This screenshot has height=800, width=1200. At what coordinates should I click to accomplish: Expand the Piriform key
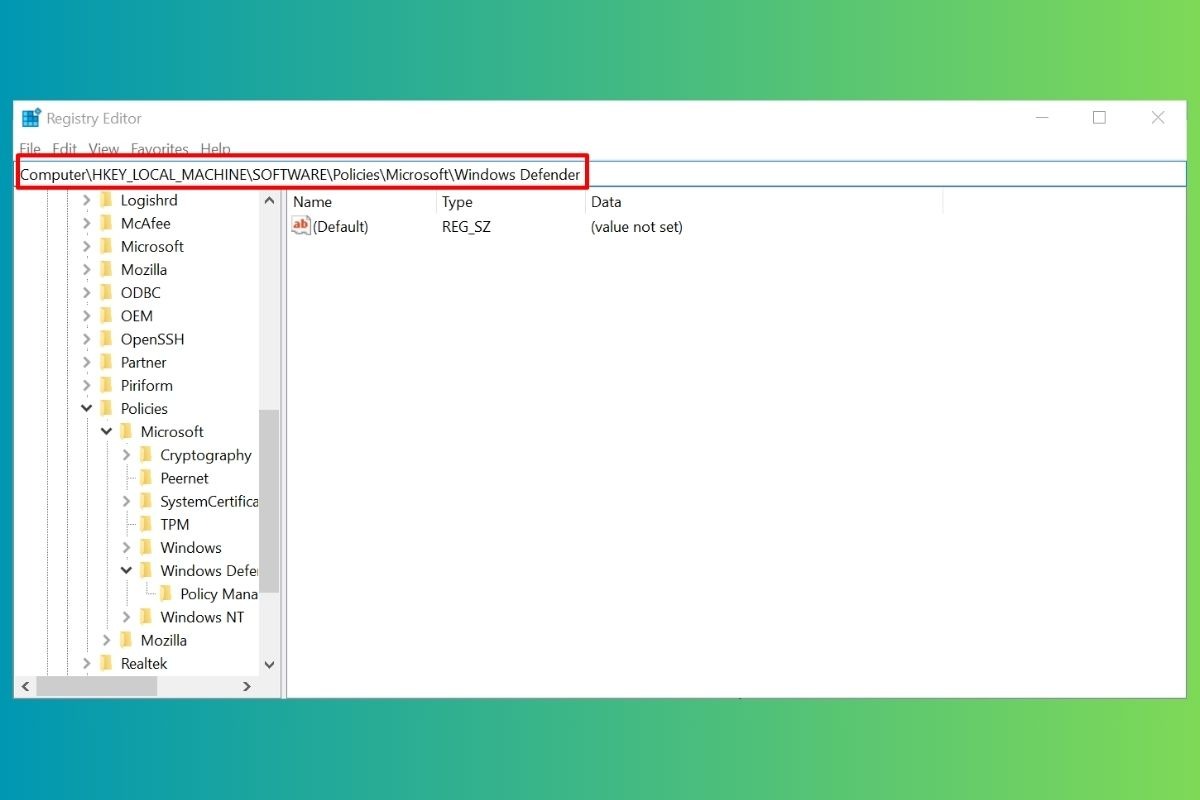coord(87,385)
